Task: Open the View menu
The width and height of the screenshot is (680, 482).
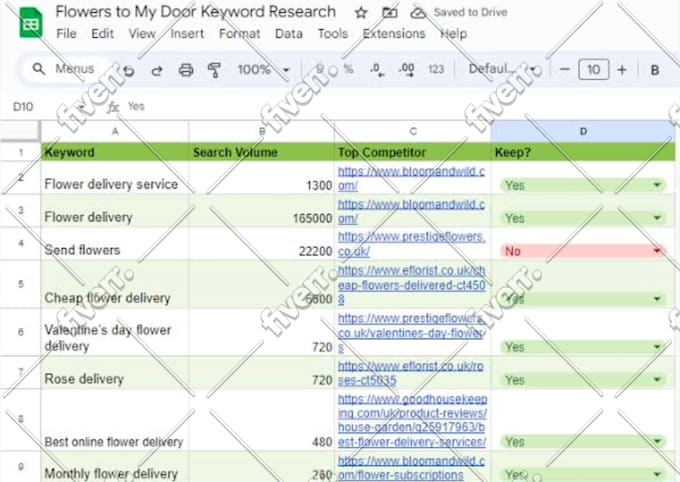Action: pyautogui.click(x=142, y=33)
